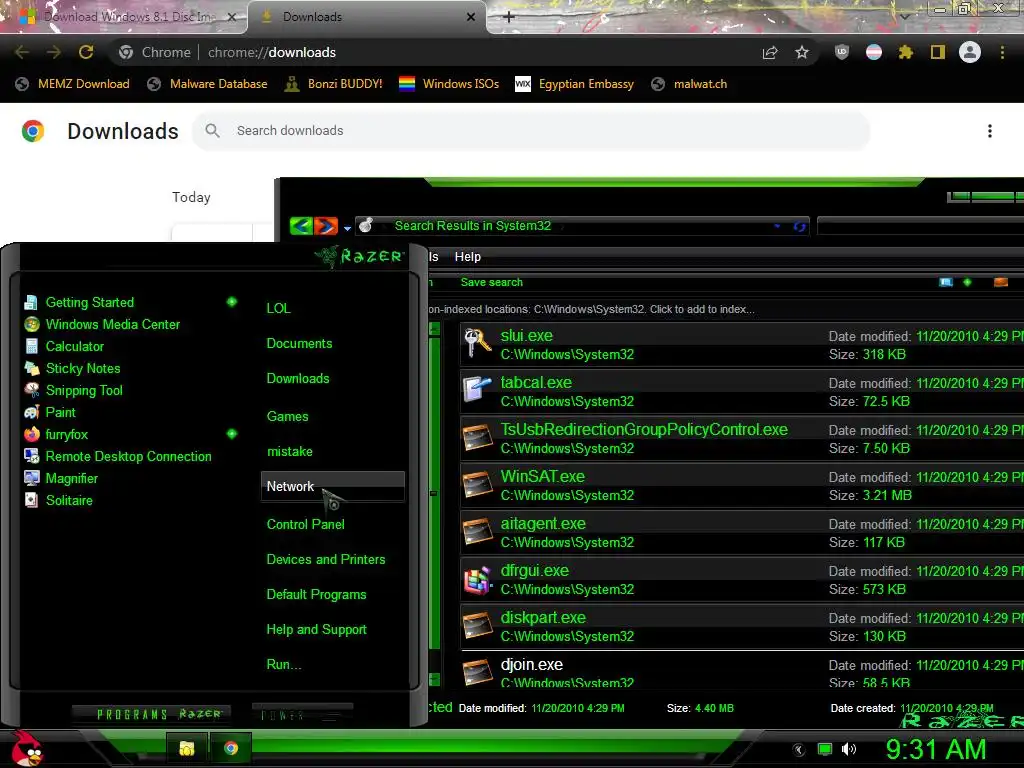Launch Paint from Start menu
The width and height of the screenshot is (1024, 768).
click(x=50, y=413)
